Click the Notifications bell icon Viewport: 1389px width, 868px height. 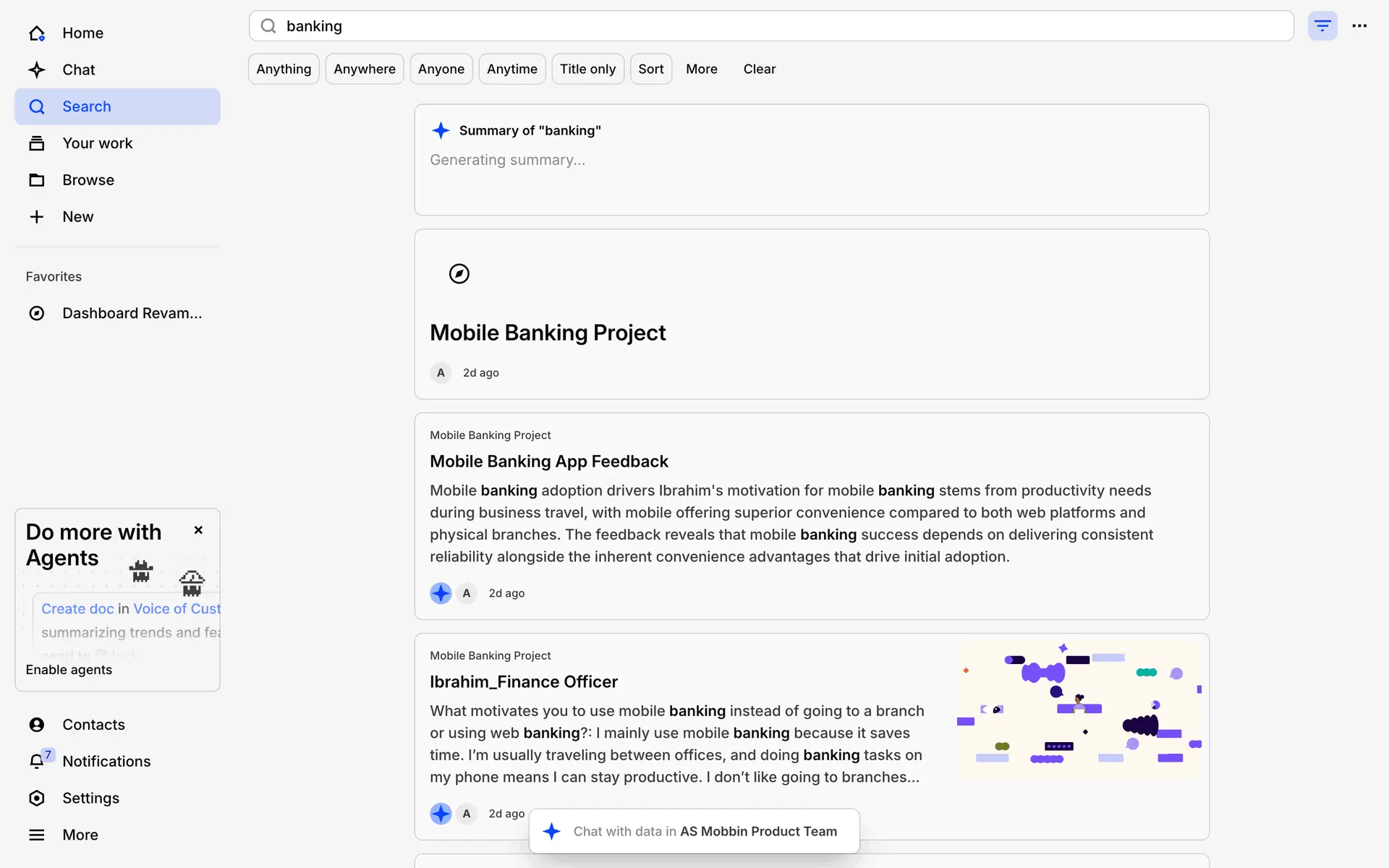(37, 761)
